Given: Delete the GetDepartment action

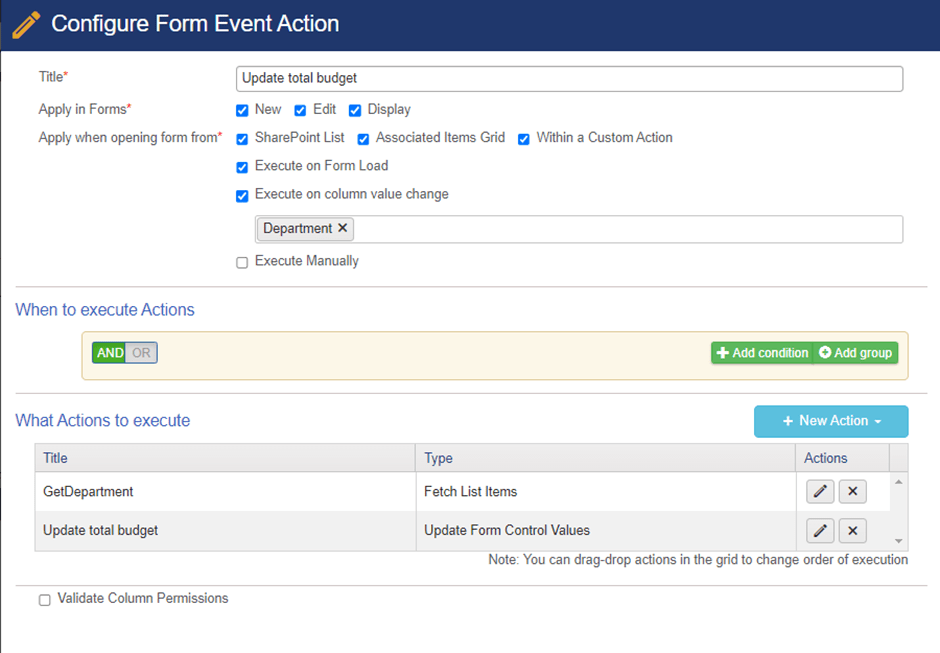Looking at the screenshot, I should click(852, 492).
